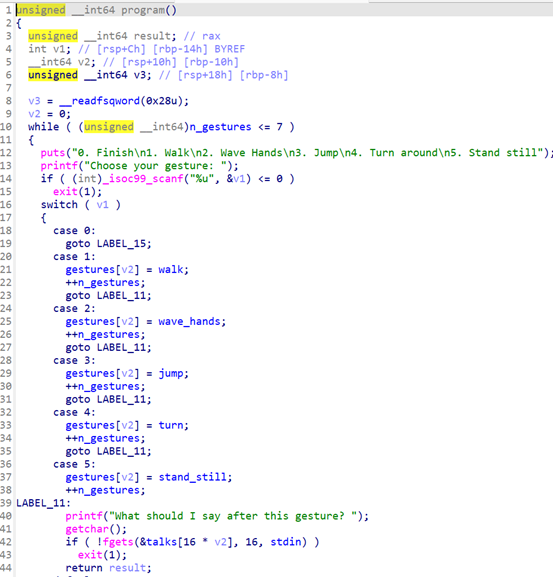The height and width of the screenshot is (577, 553).
Task: Select the result variable declaration
Action: click(x=102, y=36)
